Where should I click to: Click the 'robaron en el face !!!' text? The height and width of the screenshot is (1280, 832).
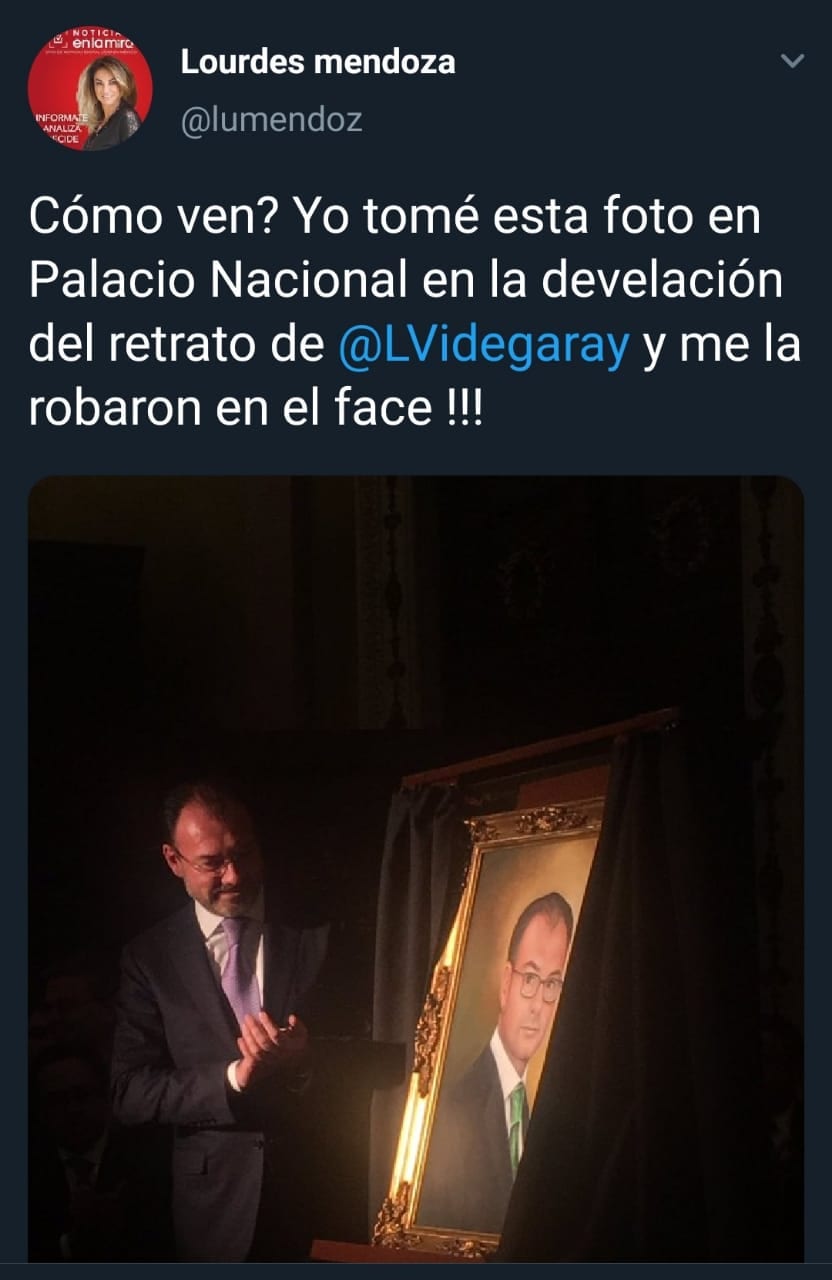(255, 409)
